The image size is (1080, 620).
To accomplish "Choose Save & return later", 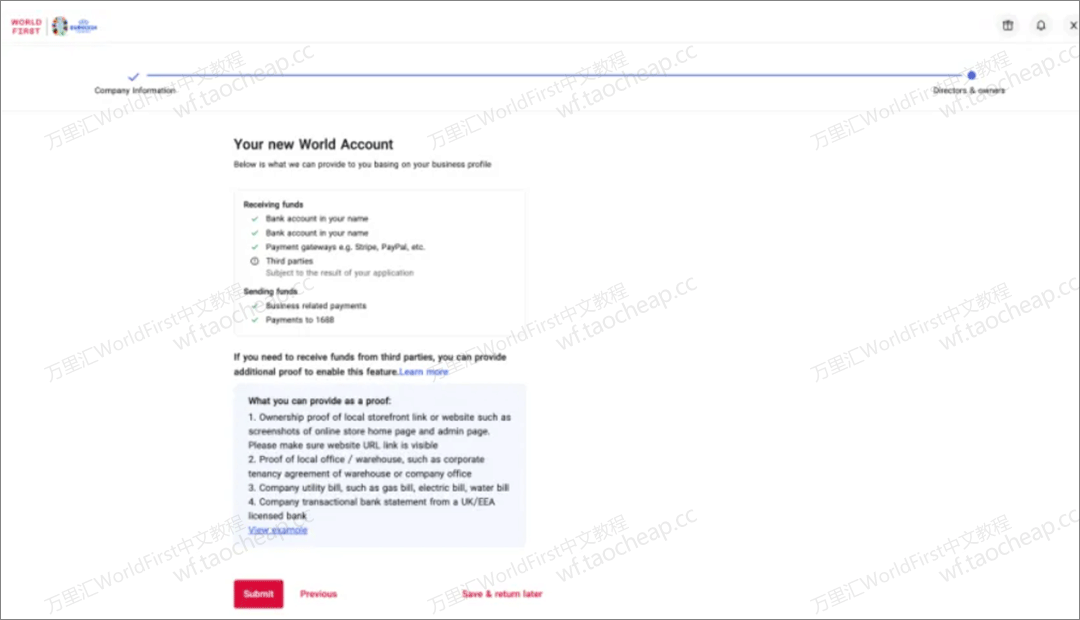I will 502,594.
